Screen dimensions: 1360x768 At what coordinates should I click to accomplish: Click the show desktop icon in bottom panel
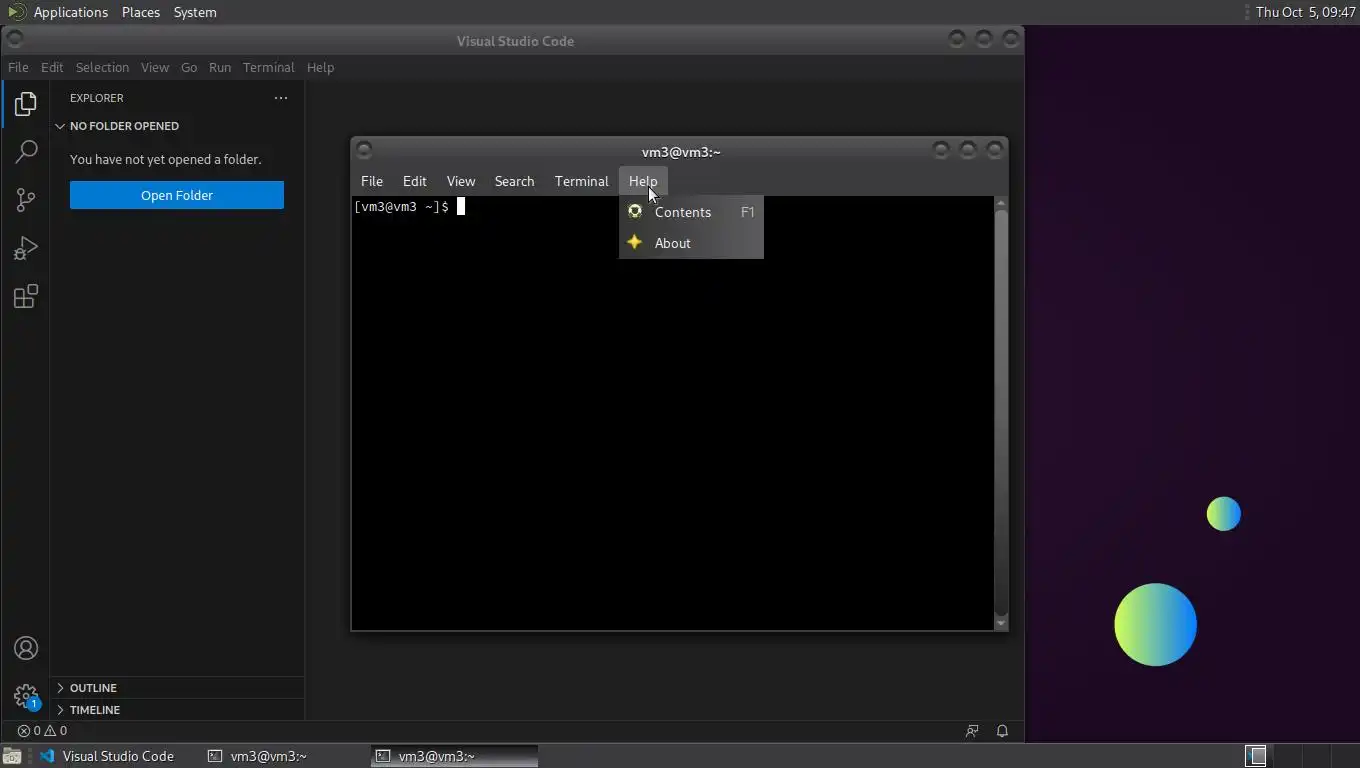click(11, 756)
